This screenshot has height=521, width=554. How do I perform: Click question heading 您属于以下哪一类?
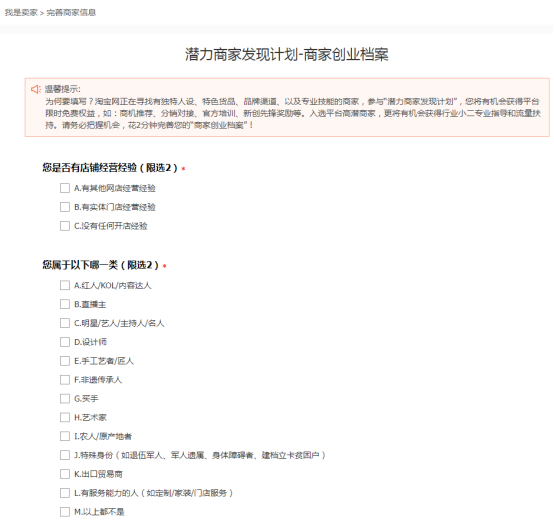tap(100, 265)
